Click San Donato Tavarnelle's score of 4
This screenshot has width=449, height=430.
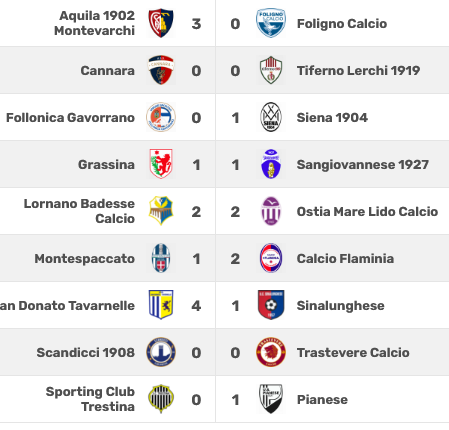coord(196,306)
